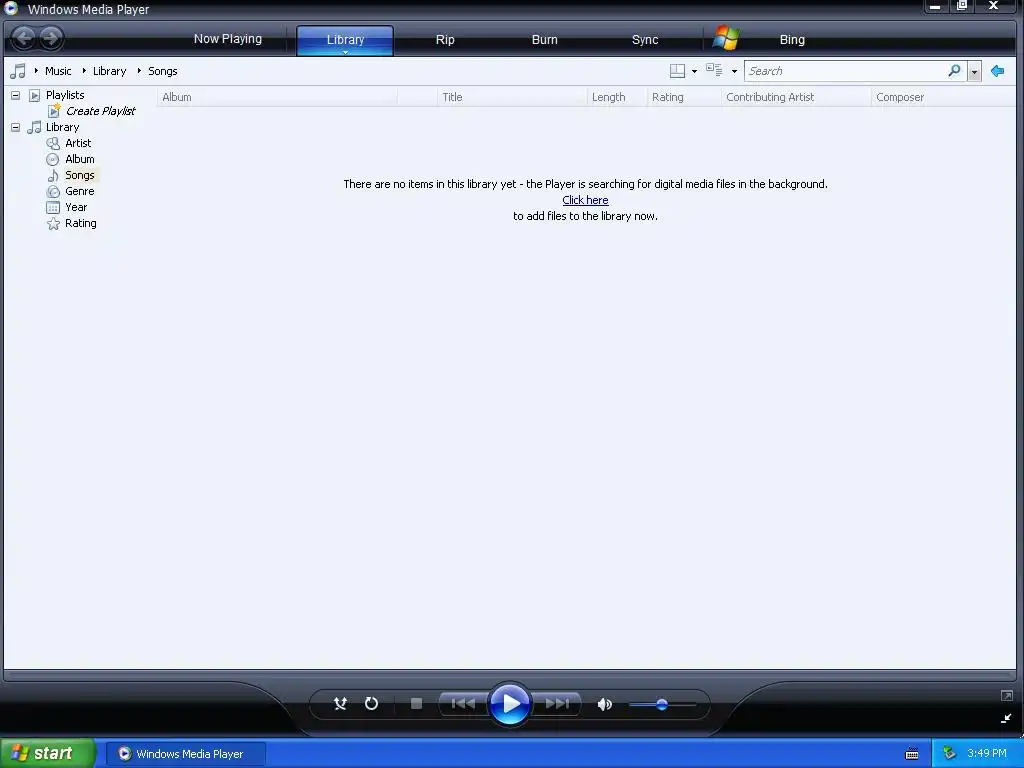This screenshot has width=1024, height=768.
Task: Open the Rip tab
Action: pyautogui.click(x=445, y=40)
